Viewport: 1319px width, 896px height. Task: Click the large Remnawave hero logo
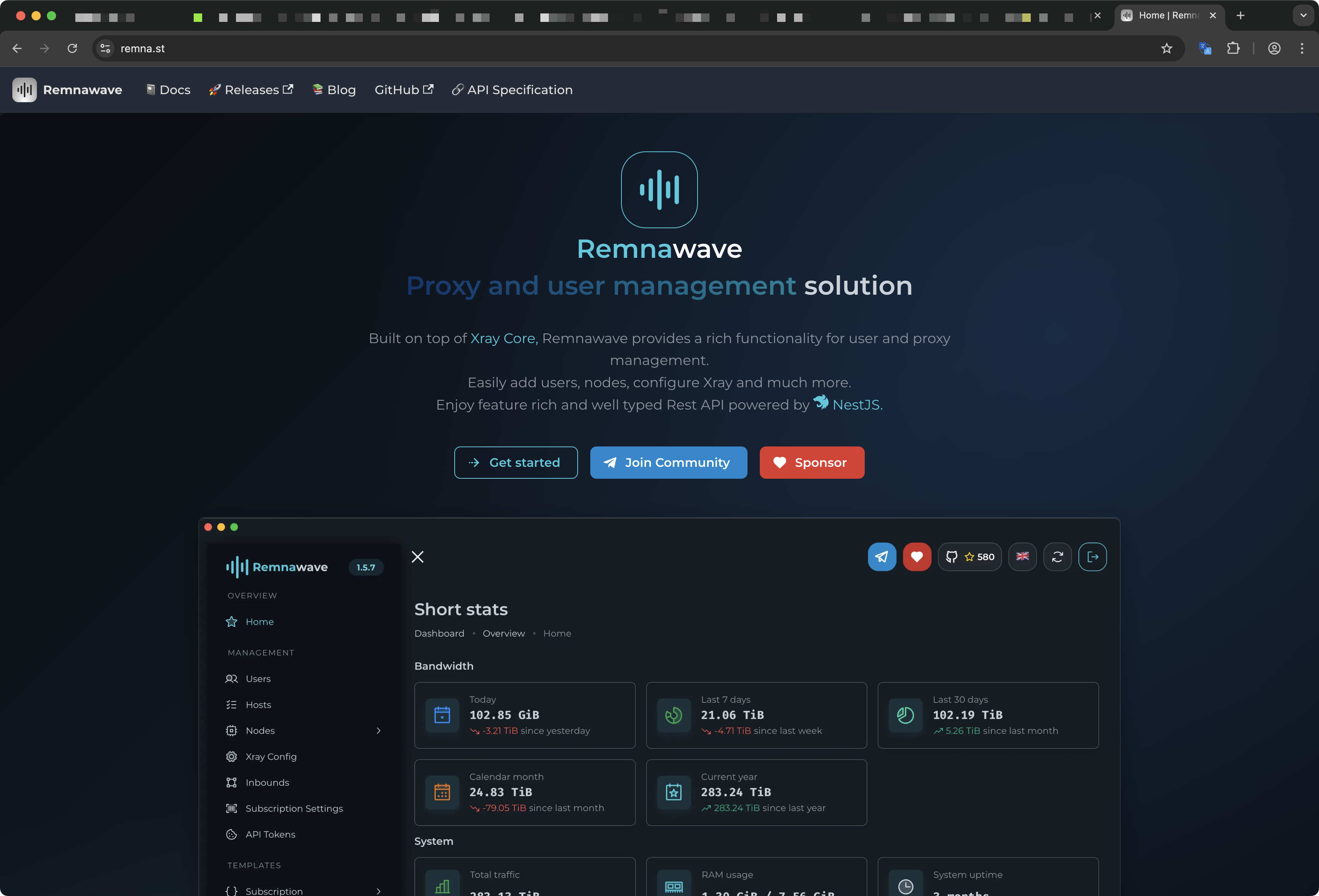click(x=659, y=189)
